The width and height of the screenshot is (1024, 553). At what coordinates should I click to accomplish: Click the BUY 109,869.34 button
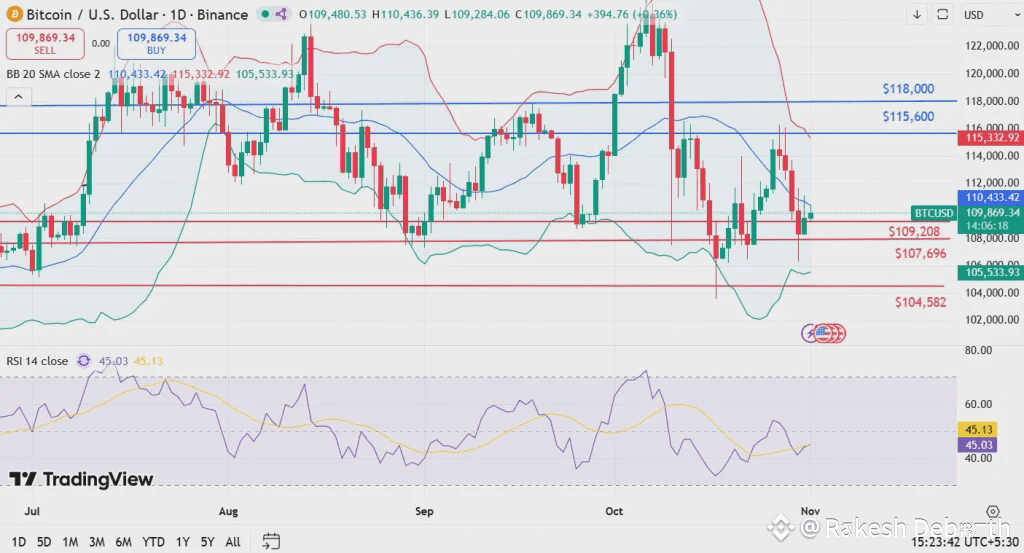[156, 43]
